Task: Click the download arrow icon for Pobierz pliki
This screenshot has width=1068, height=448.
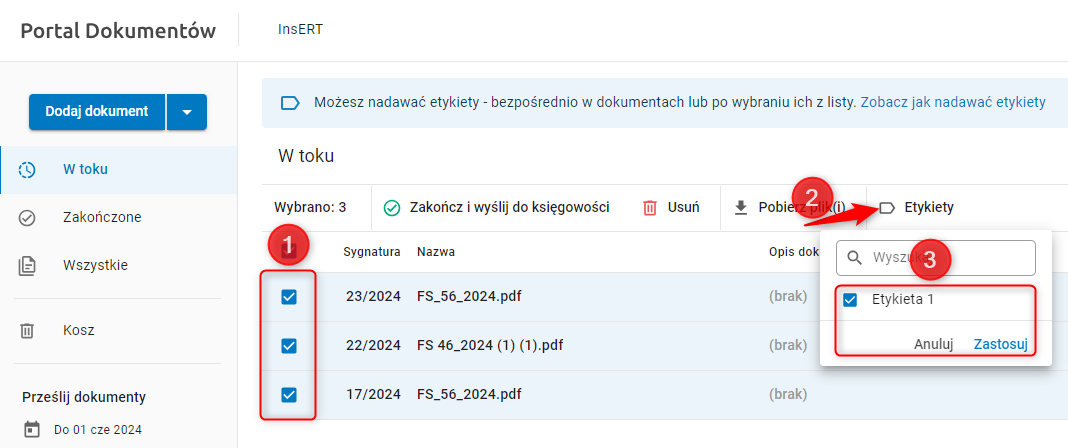Action: tap(741, 208)
